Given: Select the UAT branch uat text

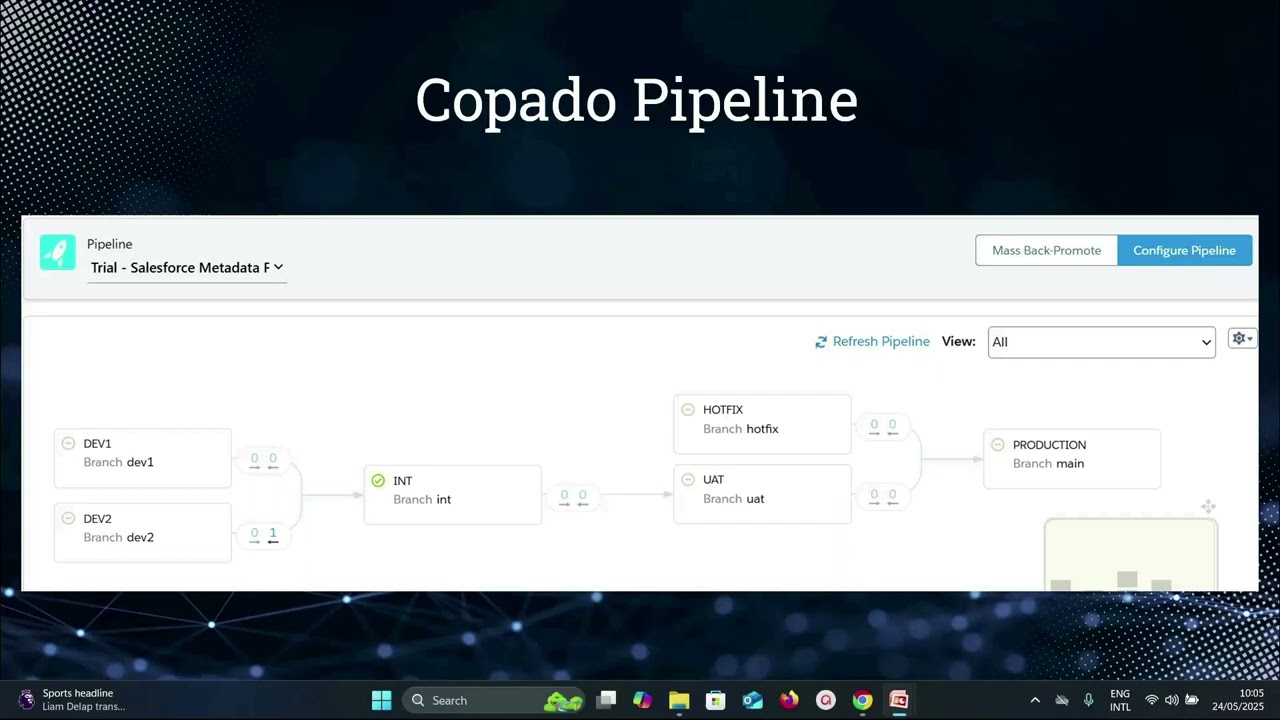Looking at the screenshot, I should [733, 498].
